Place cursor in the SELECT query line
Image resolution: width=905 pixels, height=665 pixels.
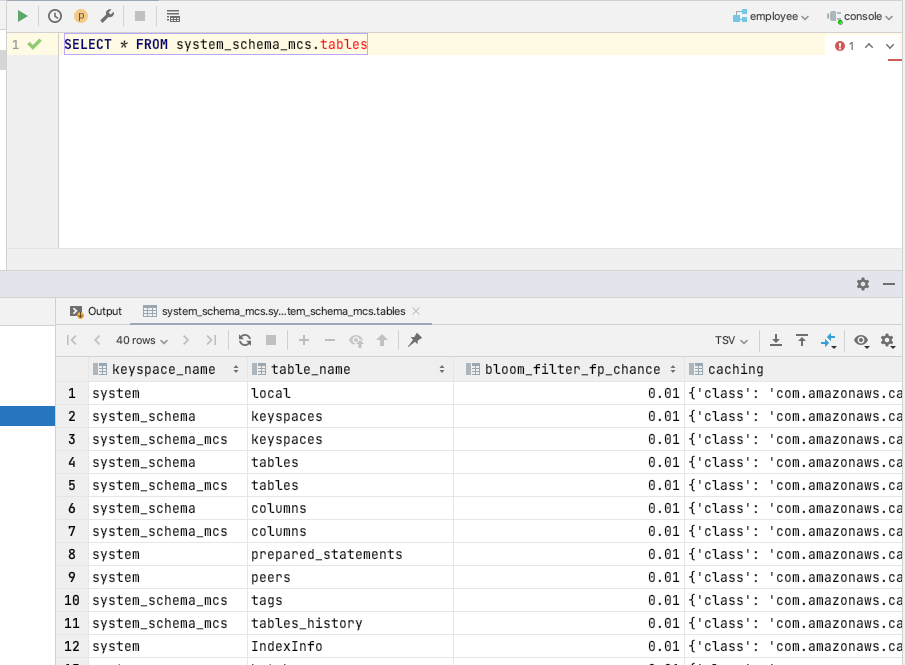[215, 44]
